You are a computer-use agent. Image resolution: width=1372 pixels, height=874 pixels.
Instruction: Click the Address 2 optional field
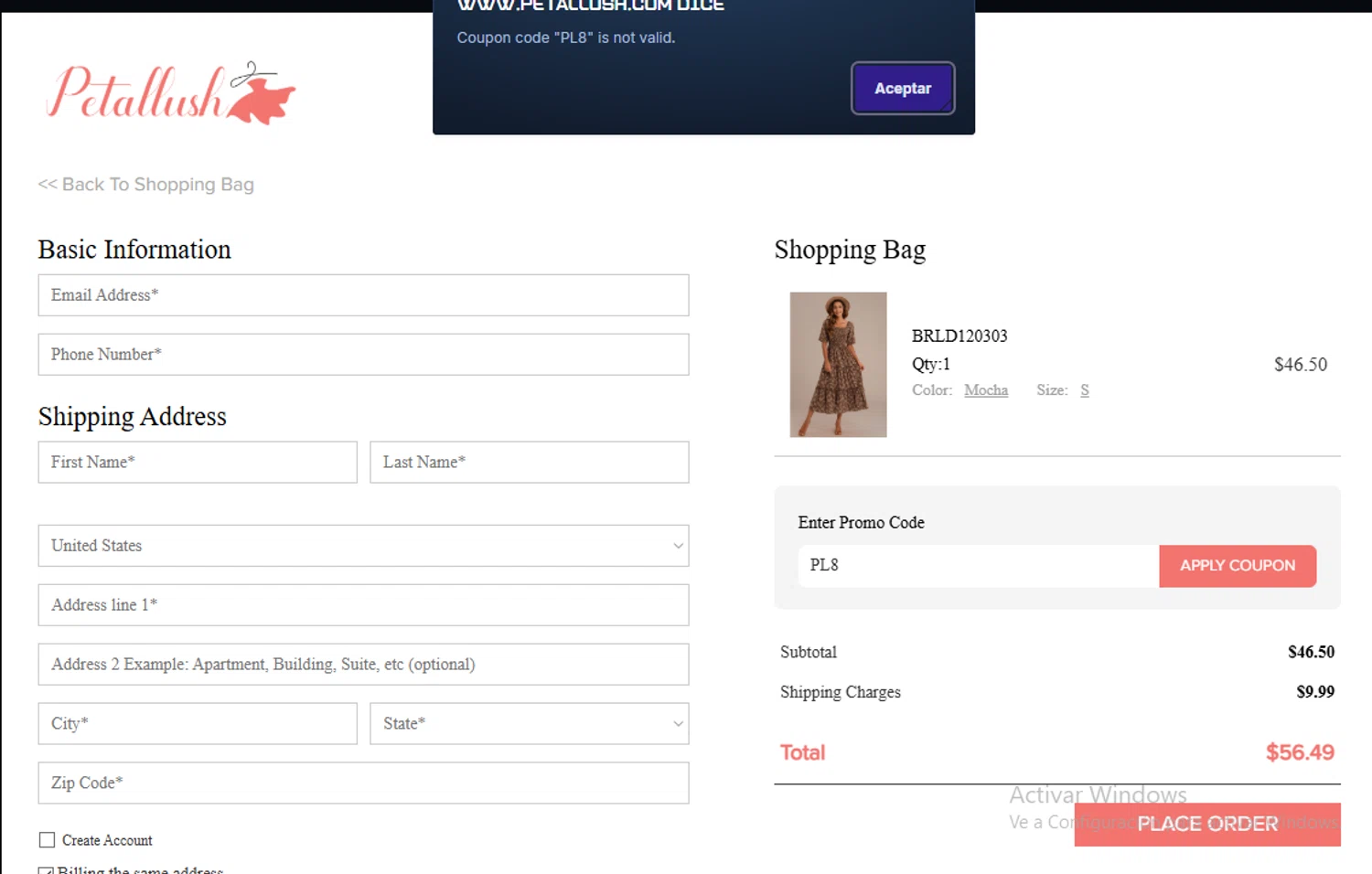coord(363,665)
